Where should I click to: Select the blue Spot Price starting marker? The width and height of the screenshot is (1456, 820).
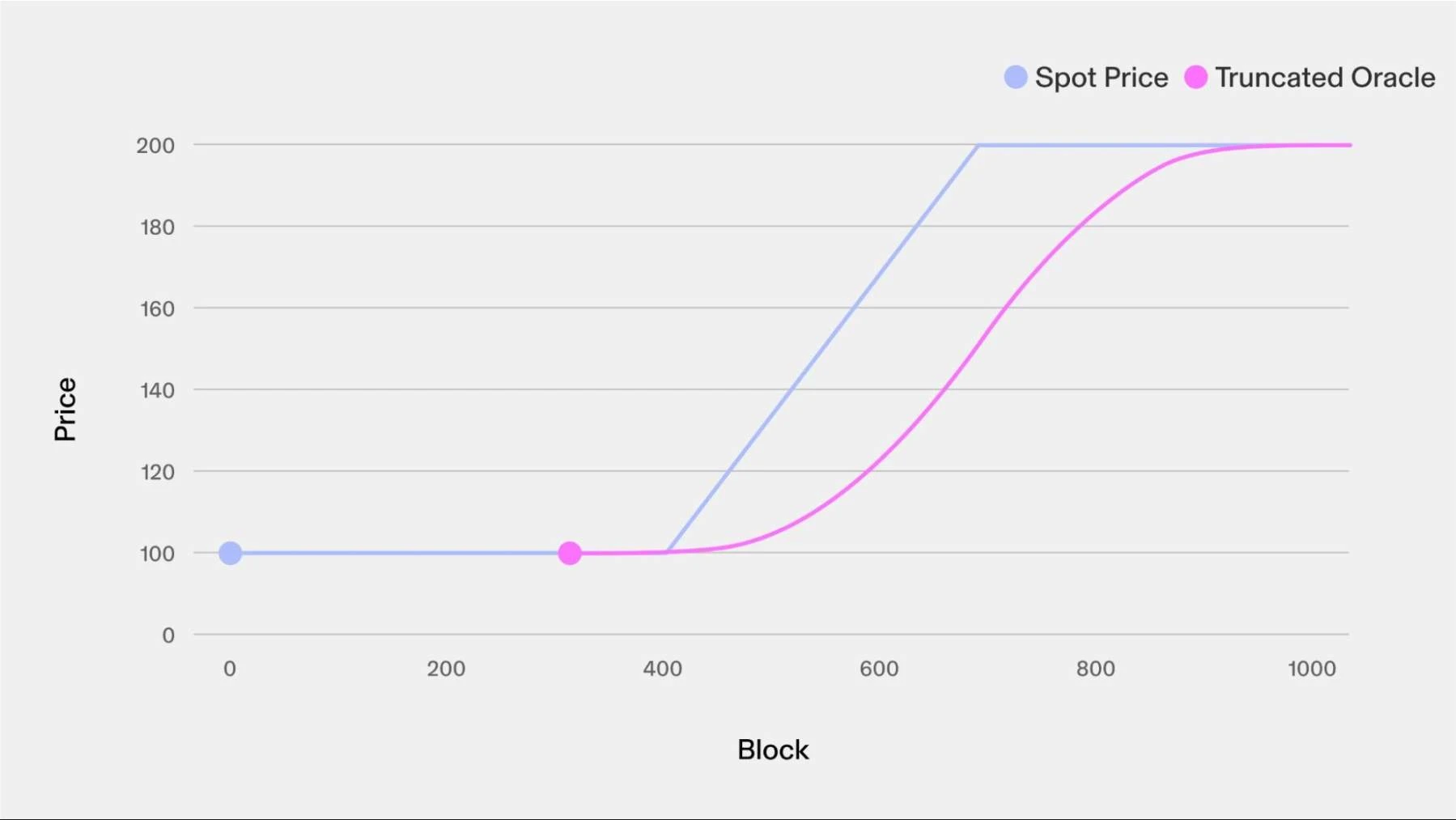point(230,553)
